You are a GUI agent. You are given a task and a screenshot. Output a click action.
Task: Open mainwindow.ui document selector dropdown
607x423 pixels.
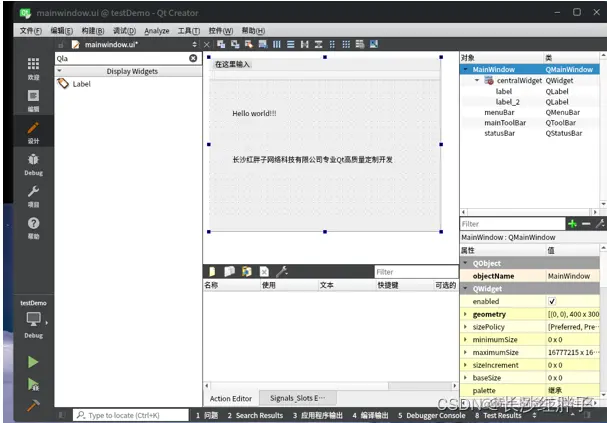(194, 45)
